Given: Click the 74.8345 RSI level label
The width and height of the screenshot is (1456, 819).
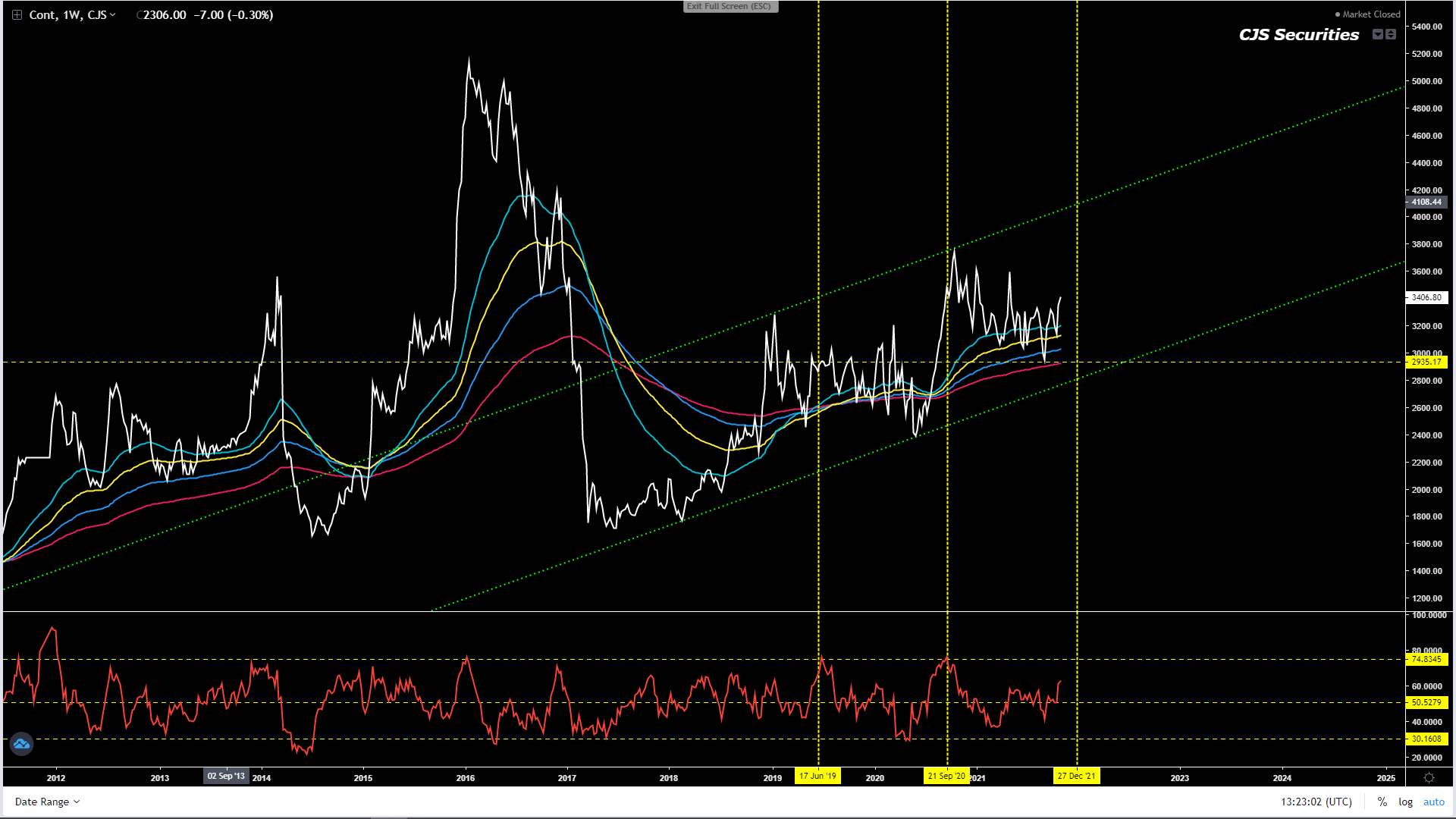Looking at the screenshot, I should [x=1426, y=659].
